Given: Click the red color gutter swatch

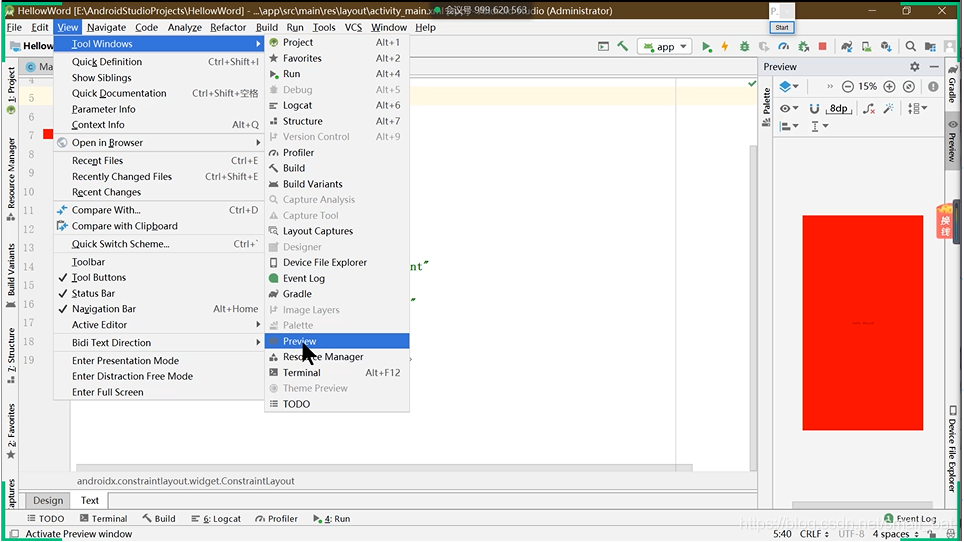Looking at the screenshot, I should (x=48, y=134).
